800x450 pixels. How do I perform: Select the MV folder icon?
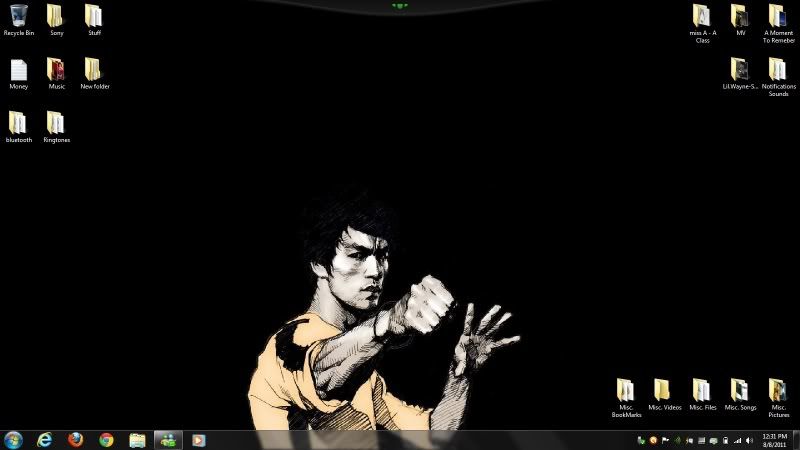740,20
